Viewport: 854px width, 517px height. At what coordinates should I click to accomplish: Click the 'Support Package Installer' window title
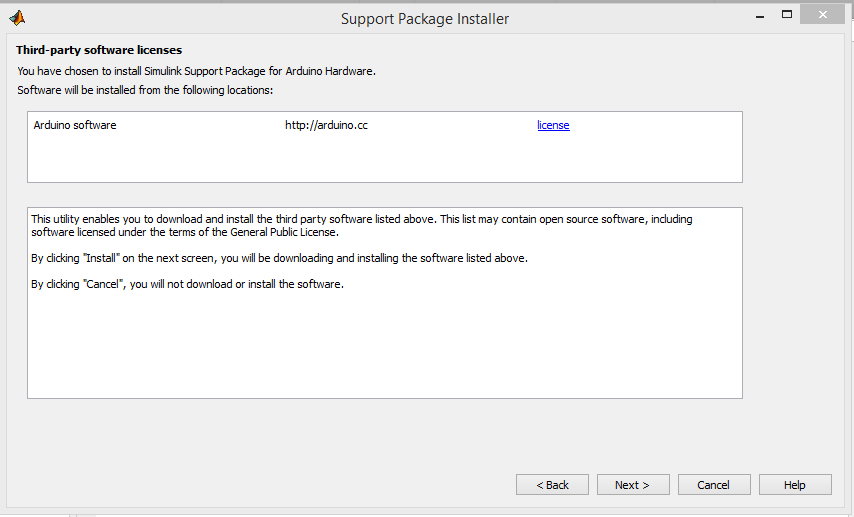(425, 19)
